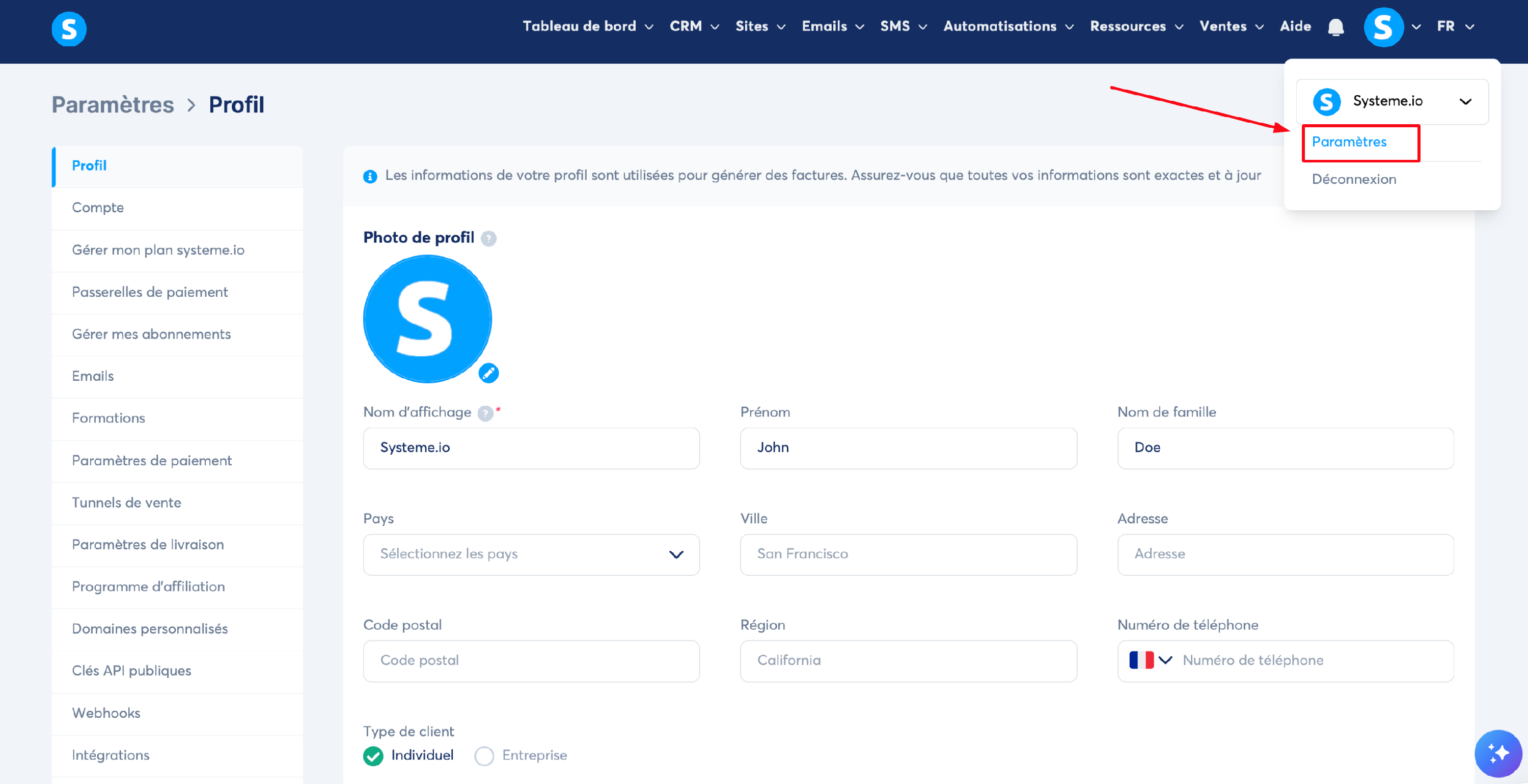Click help icon next to Photo de profil
Screen dimensions: 1528x784
[488, 238]
